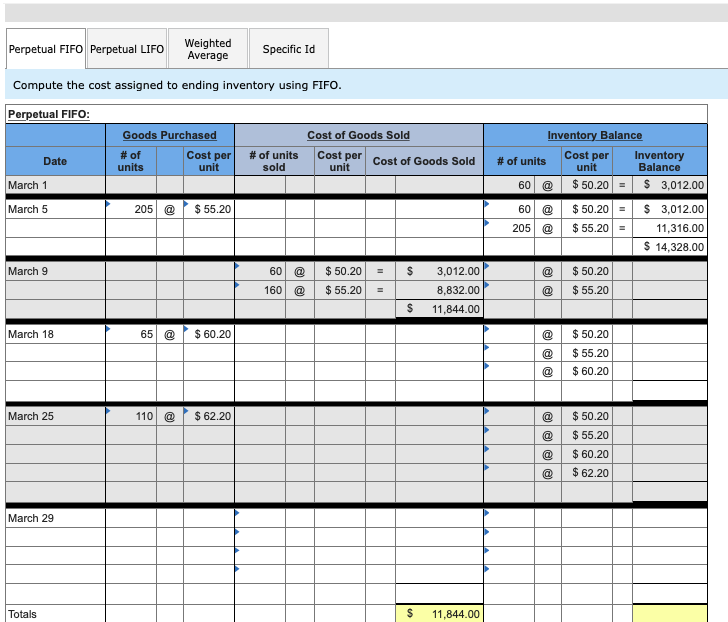Click March 18 inventory units field at $60.20
728x622 pixels.
click(x=509, y=371)
